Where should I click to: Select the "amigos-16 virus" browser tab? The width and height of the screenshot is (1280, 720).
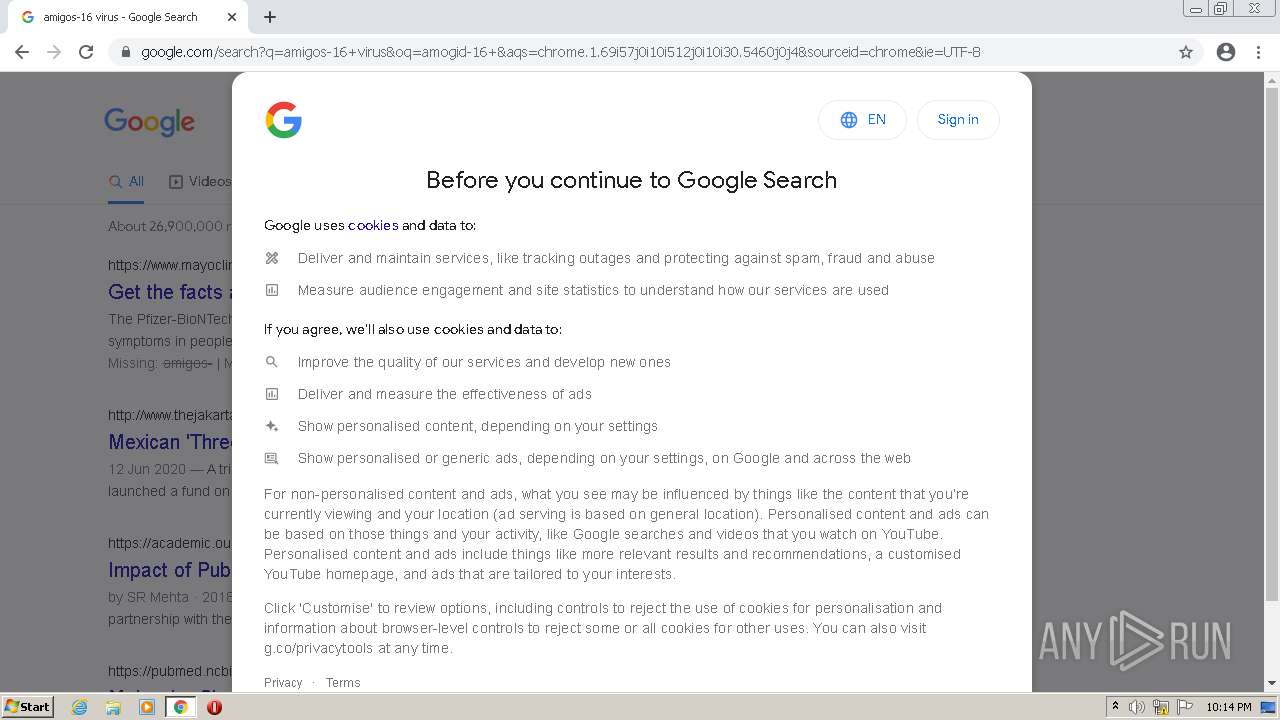pyautogui.click(x=120, y=17)
